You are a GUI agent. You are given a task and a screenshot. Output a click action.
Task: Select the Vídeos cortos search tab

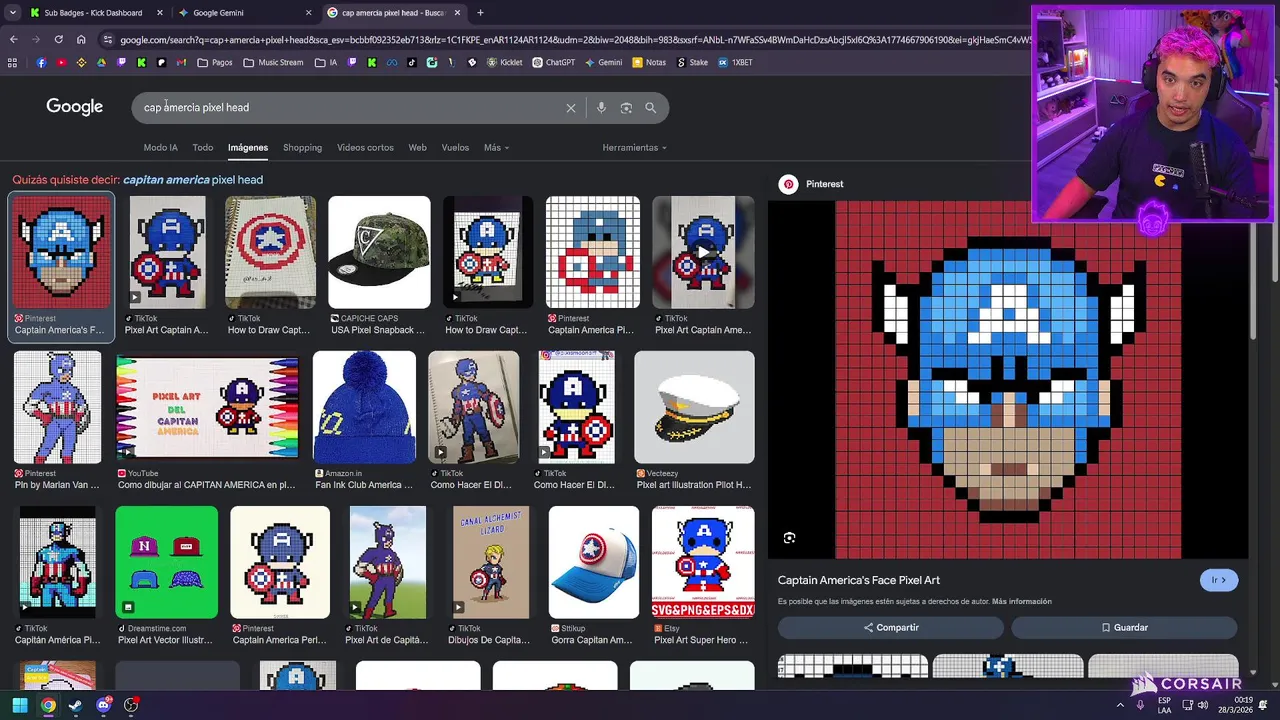[365, 148]
